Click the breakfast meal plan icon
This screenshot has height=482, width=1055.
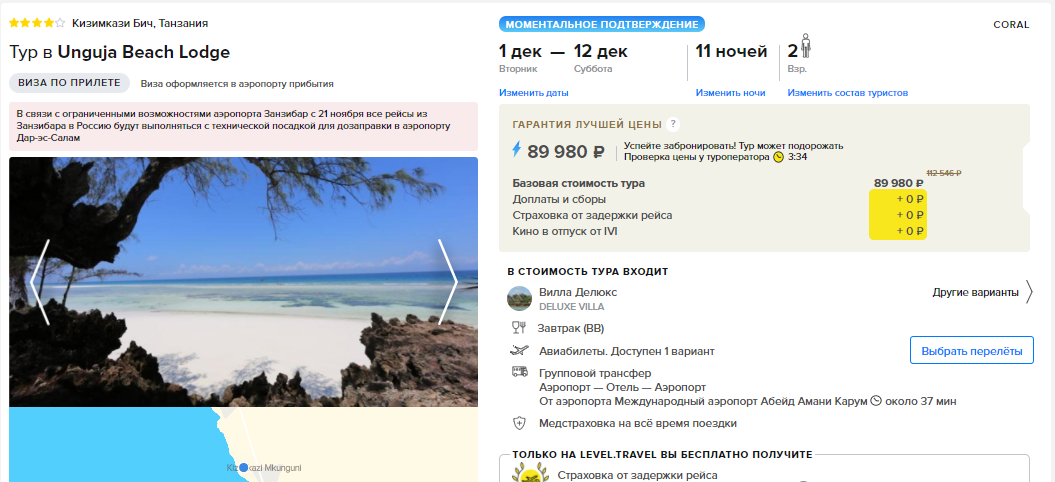pos(519,329)
